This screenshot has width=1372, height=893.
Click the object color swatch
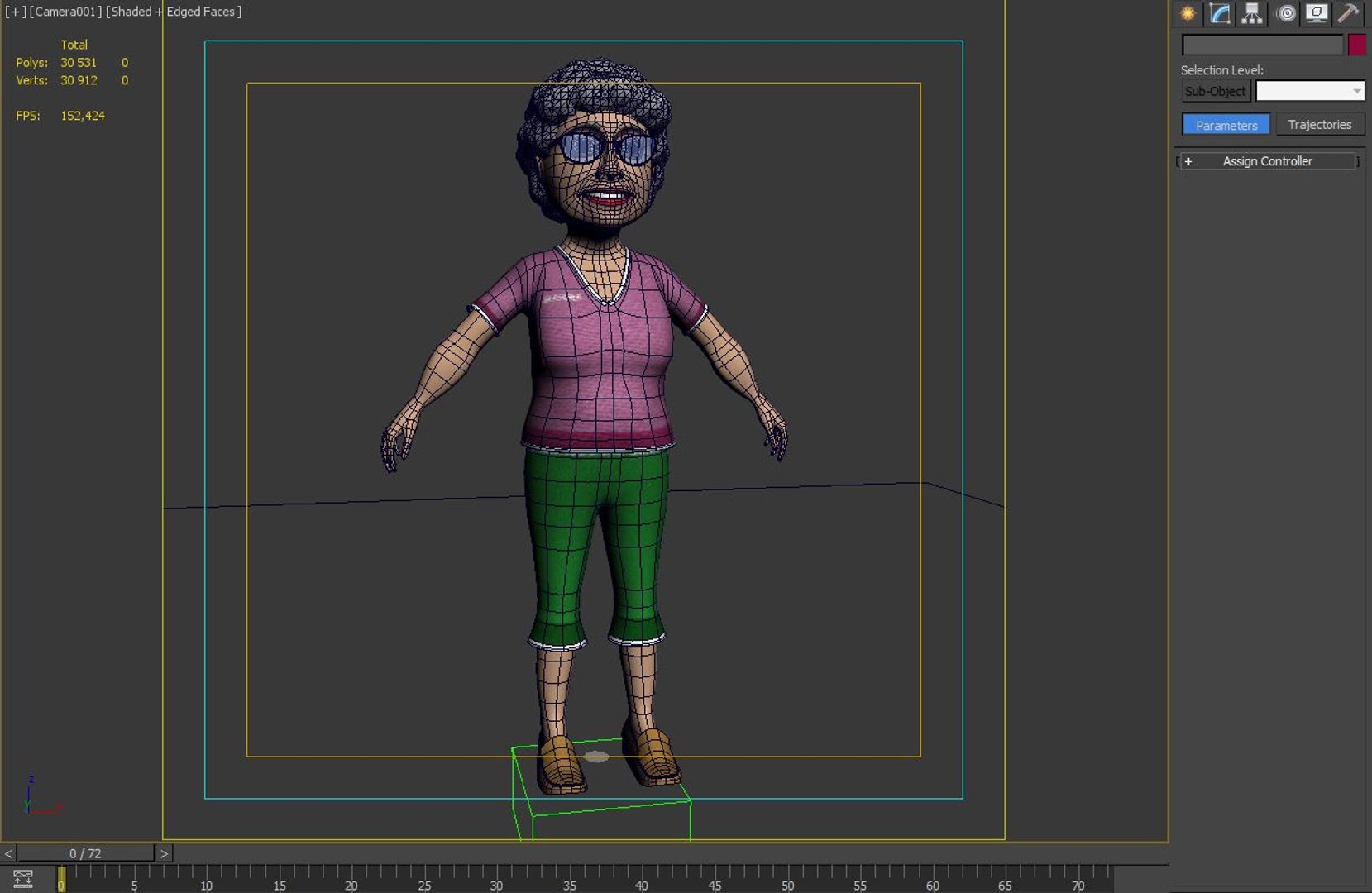point(1356,45)
